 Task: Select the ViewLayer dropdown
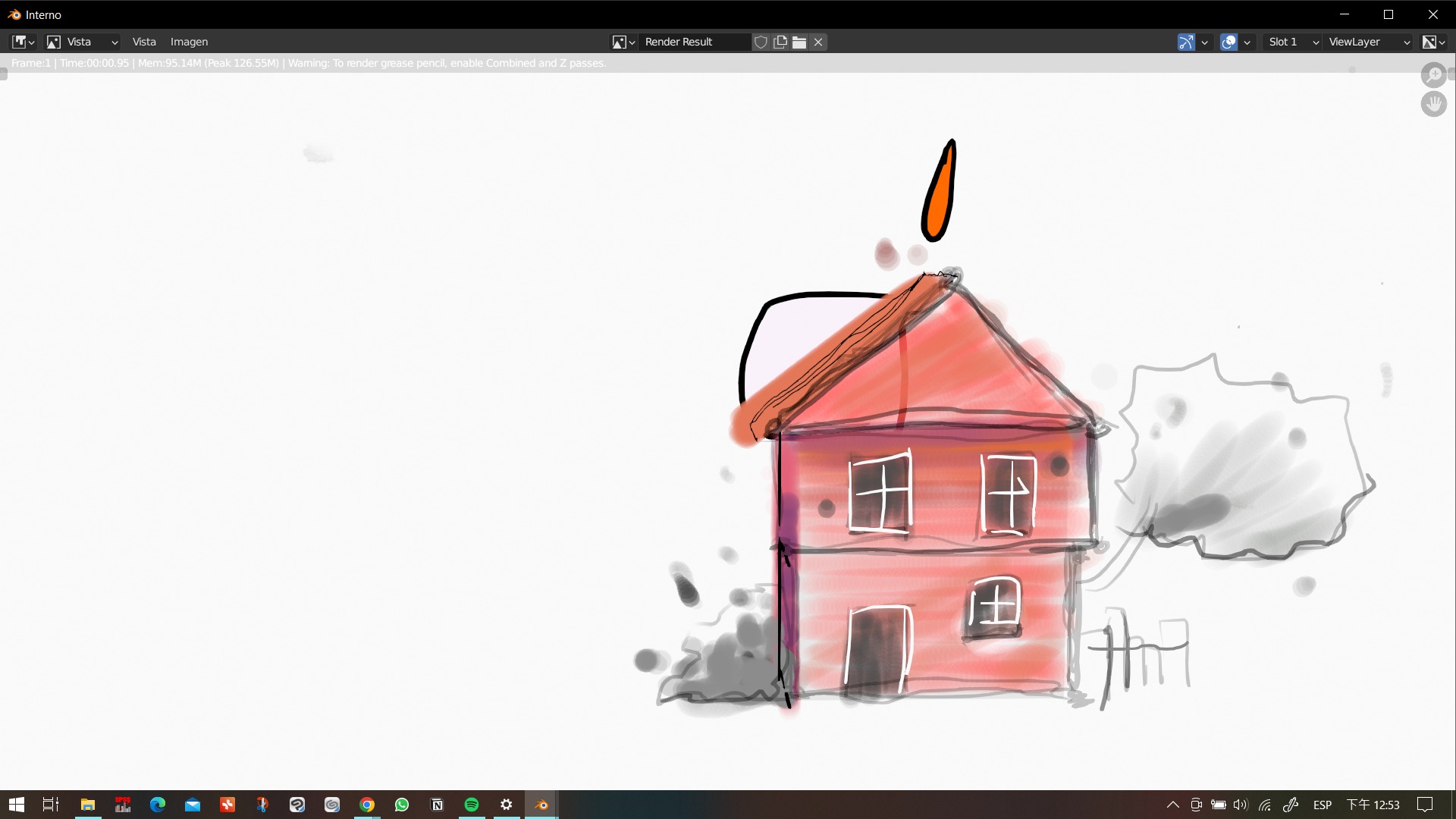[x=1369, y=42]
